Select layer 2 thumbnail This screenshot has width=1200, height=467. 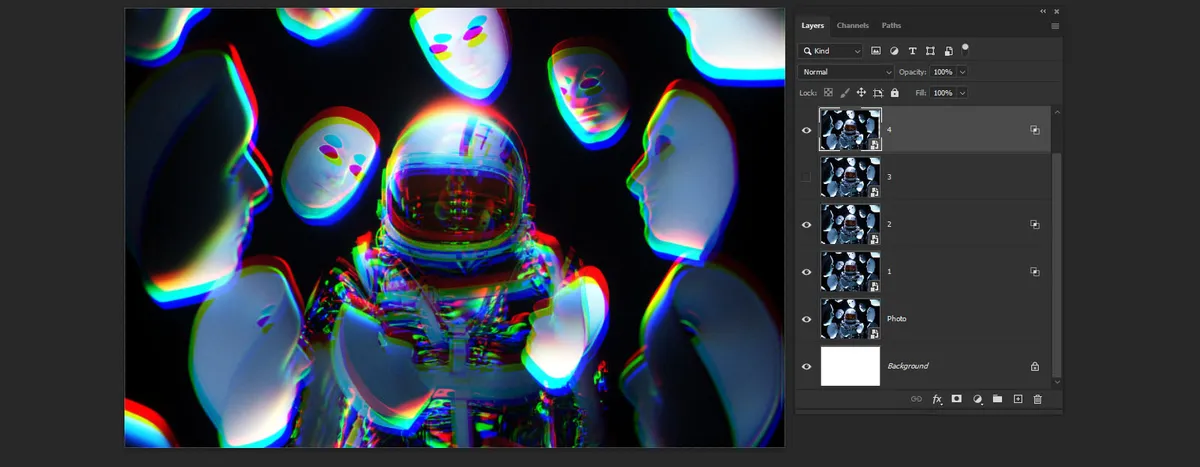(850, 224)
